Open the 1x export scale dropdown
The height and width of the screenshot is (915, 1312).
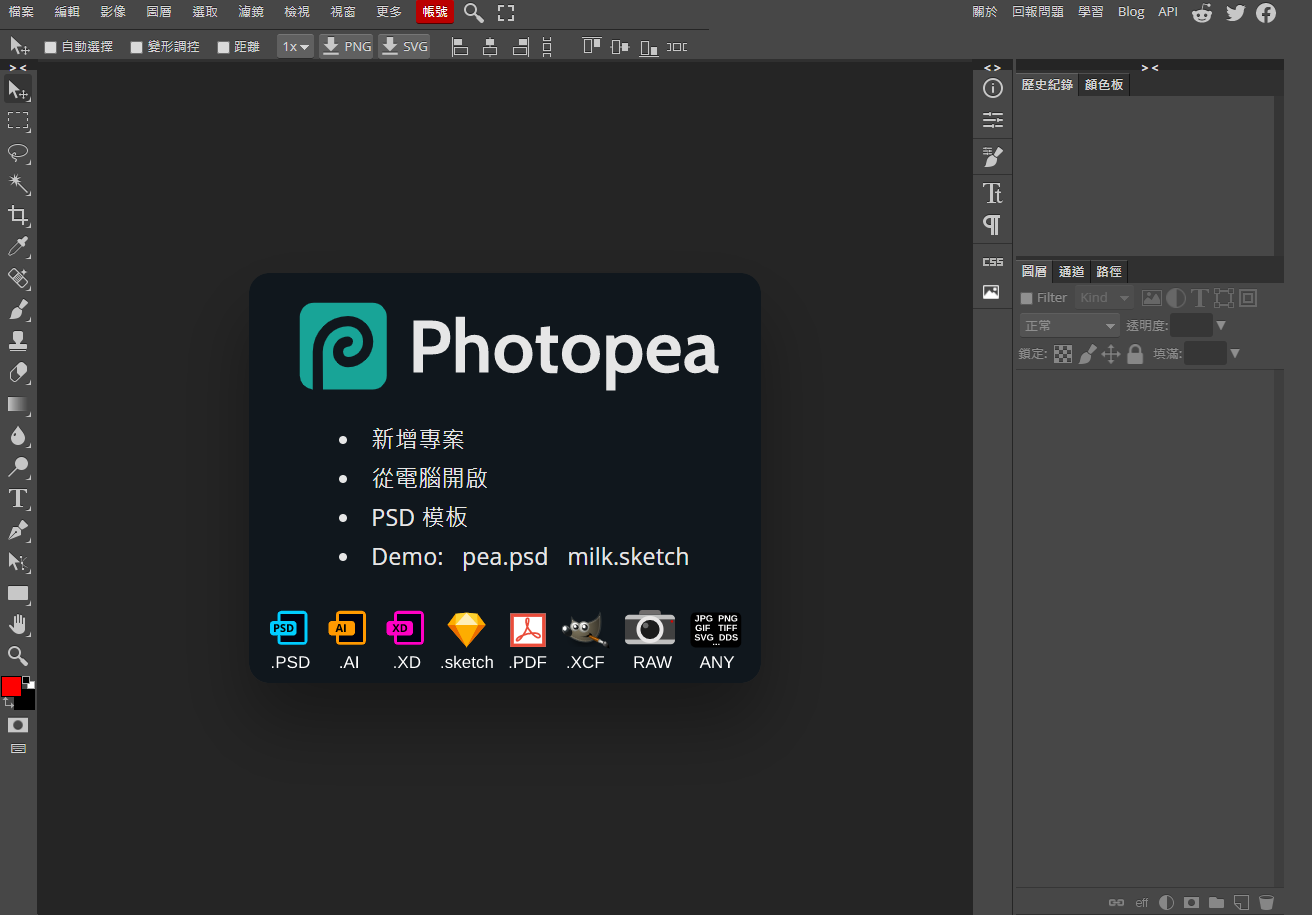[x=296, y=46]
